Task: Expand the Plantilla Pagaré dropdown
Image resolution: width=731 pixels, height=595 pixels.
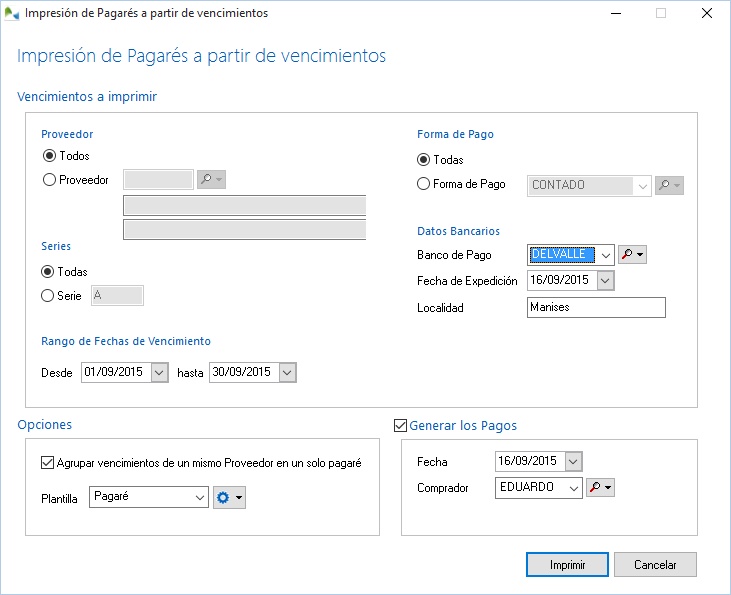Action: coord(198,498)
